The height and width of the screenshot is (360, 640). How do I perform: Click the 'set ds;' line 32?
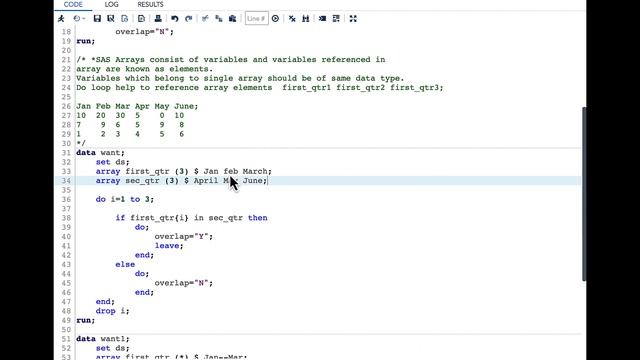pos(113,162)
